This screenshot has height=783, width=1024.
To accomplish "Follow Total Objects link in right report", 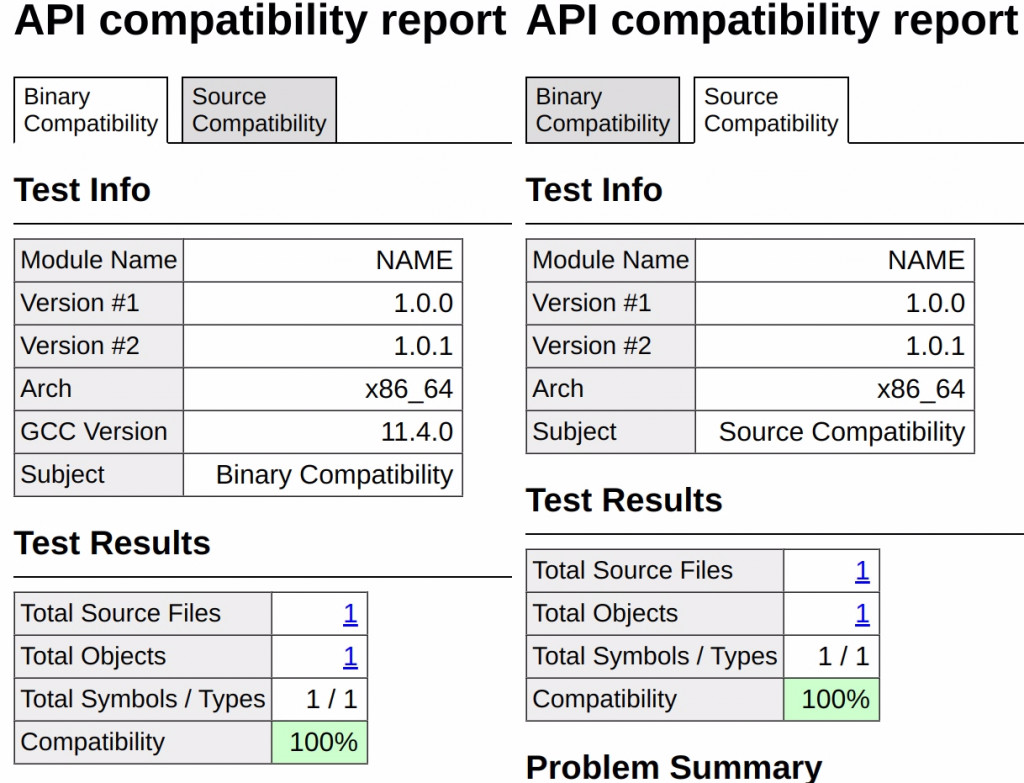I will 862,614.
